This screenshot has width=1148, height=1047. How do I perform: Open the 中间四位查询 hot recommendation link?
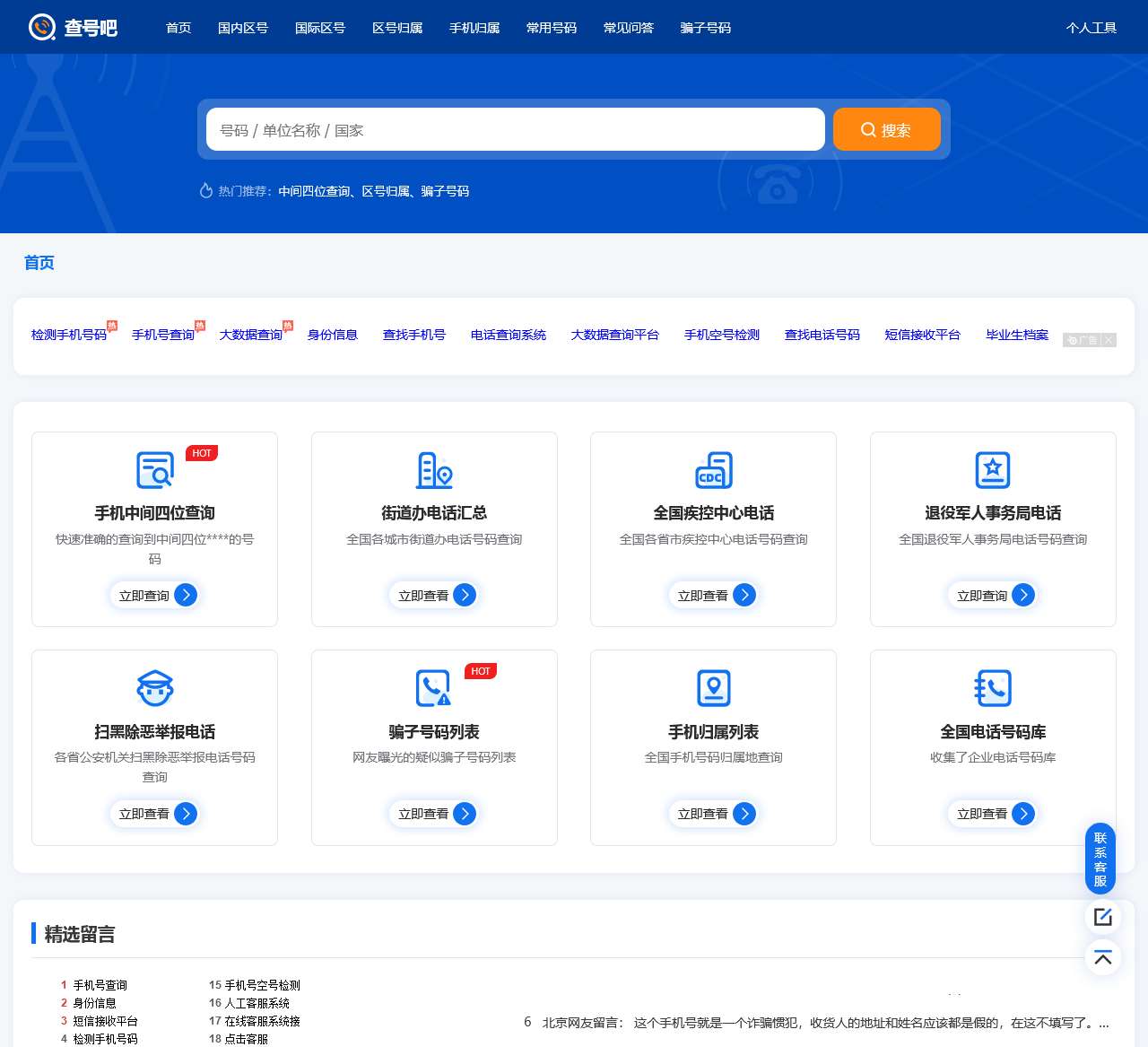[x=315, y=191]
